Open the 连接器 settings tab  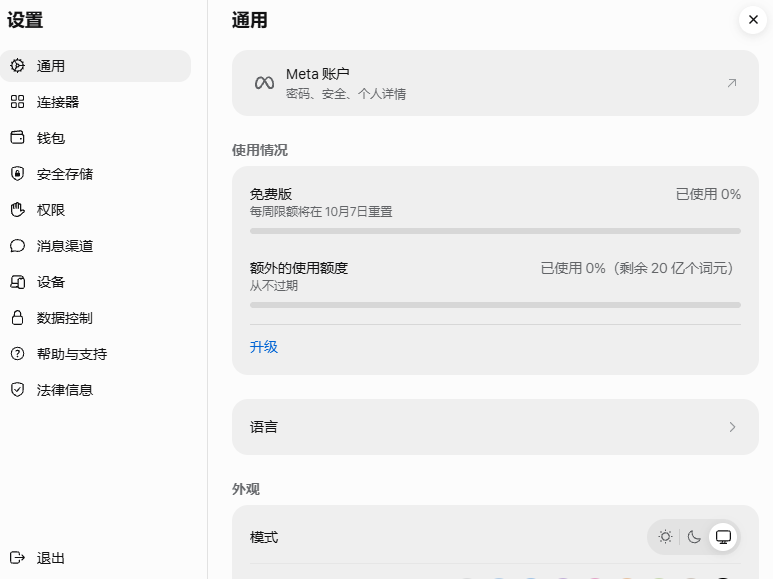point(96,102)
